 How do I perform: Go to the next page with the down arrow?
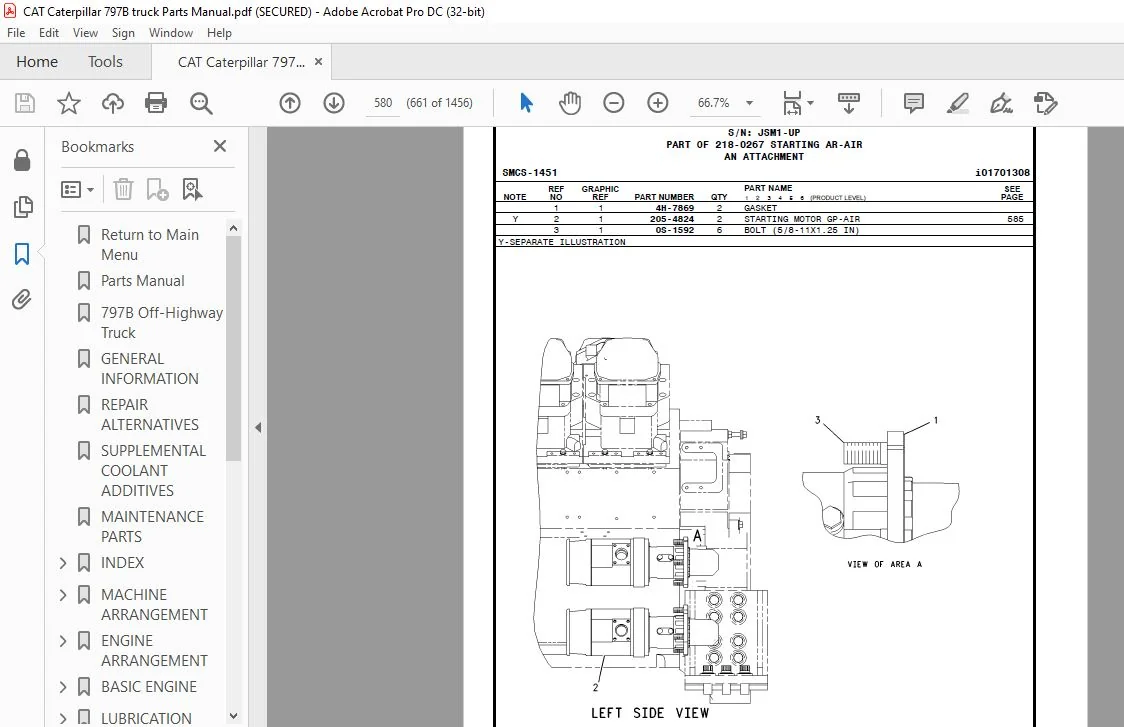pyautogui.click(x=333, y=103)
